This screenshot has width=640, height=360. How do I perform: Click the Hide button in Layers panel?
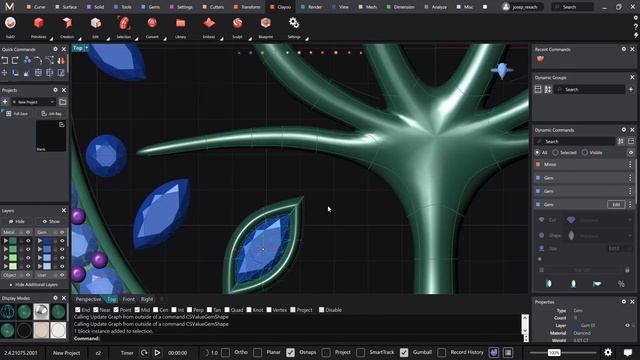coord(17,221)
